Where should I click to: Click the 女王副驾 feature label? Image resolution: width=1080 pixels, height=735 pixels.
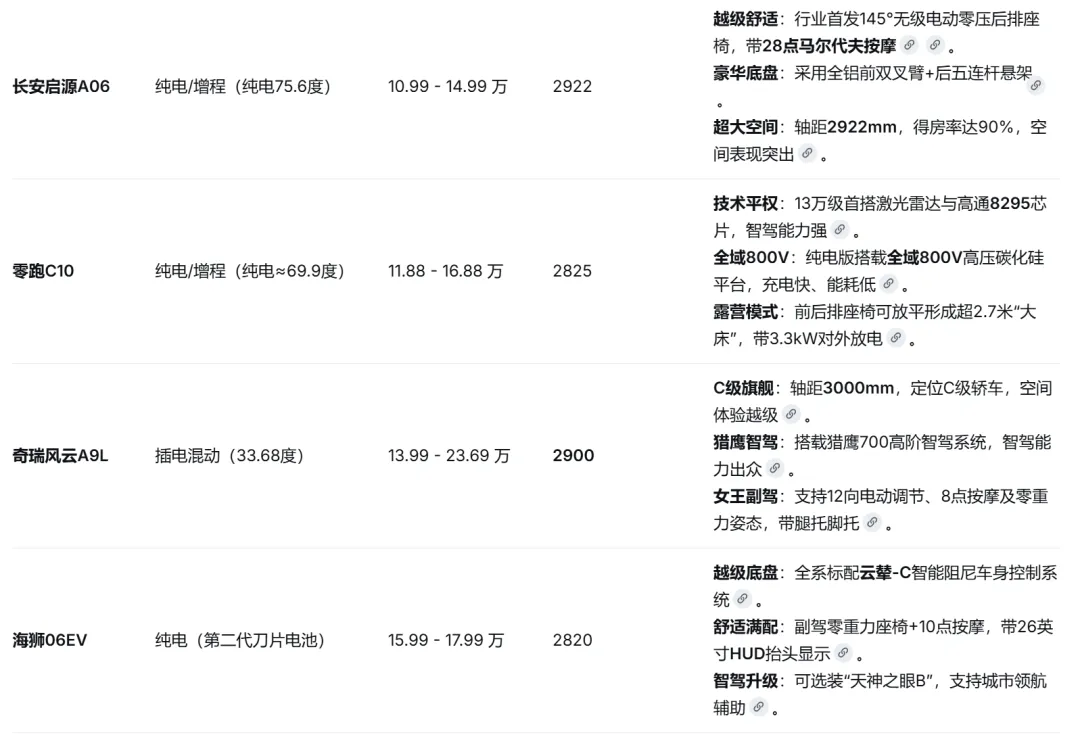click(745, 496)
